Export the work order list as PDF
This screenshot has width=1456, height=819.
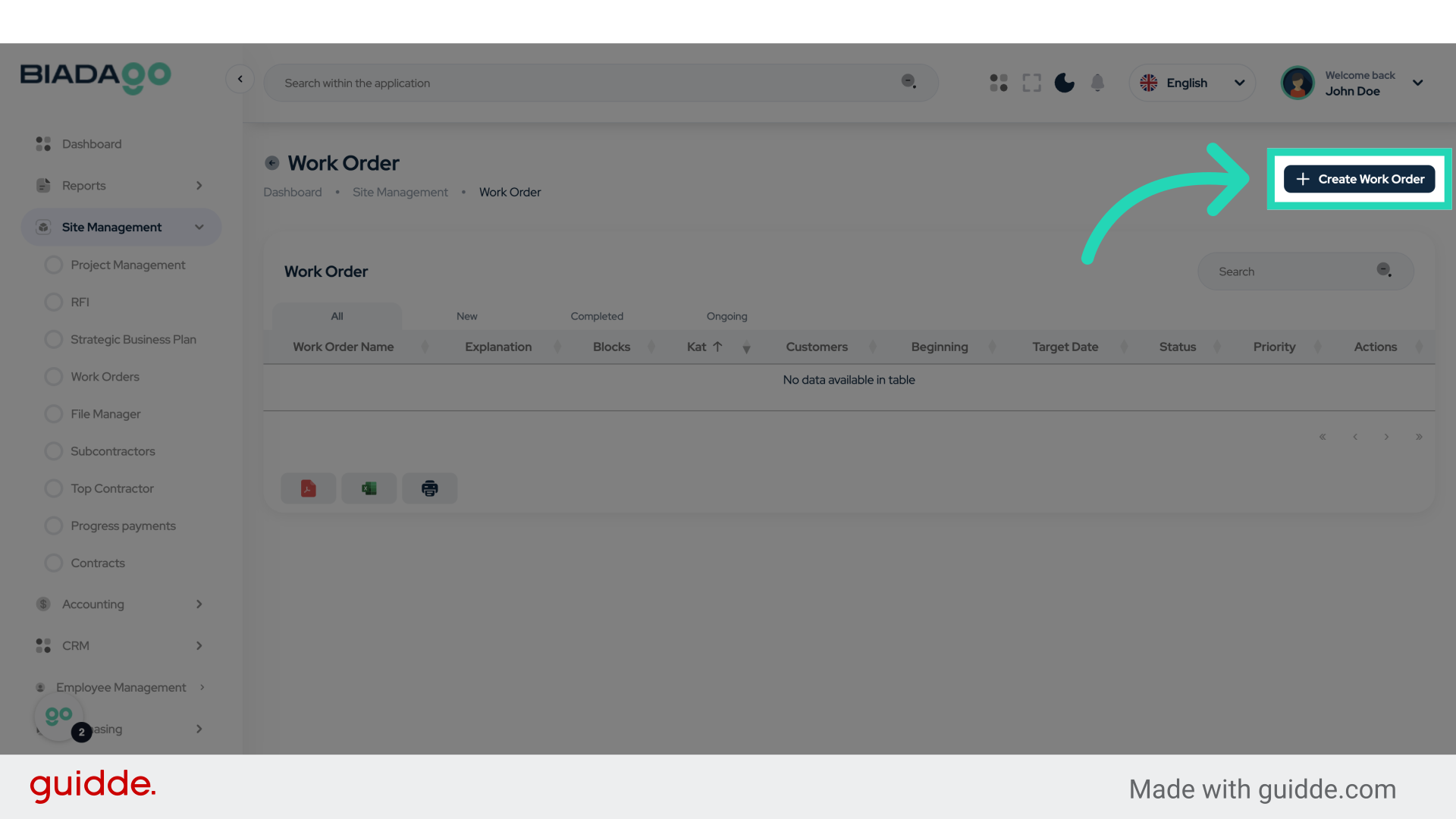click(308, 488)
